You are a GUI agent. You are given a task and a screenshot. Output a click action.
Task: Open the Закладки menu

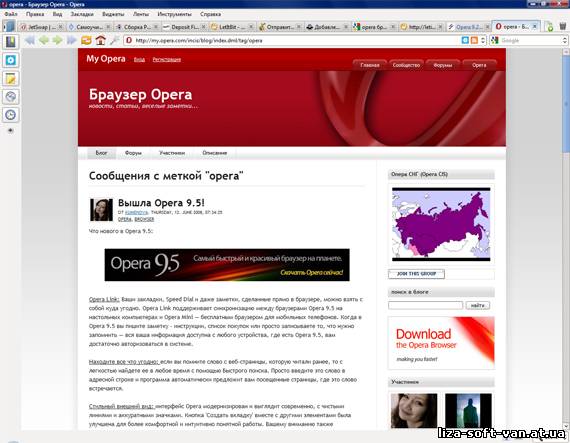click(82, 14)
